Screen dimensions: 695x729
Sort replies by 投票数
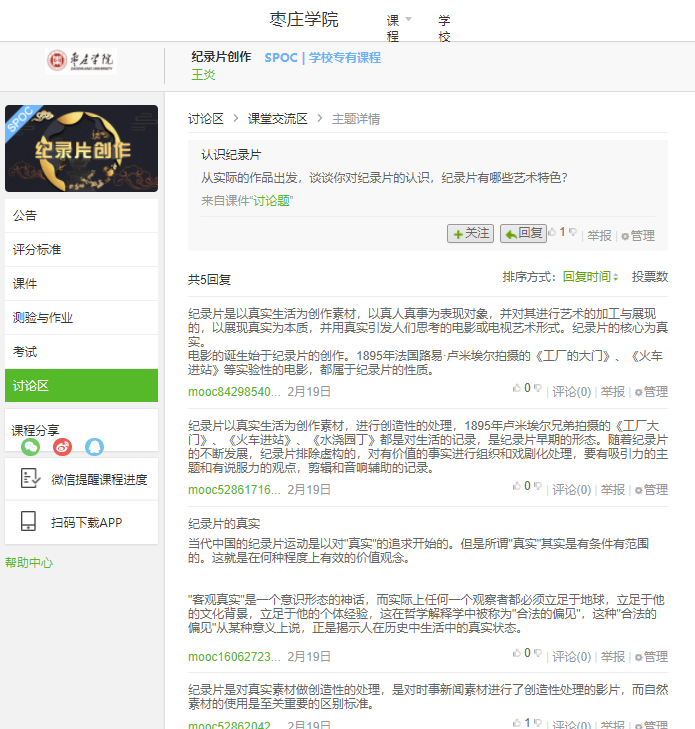(649, 277)
